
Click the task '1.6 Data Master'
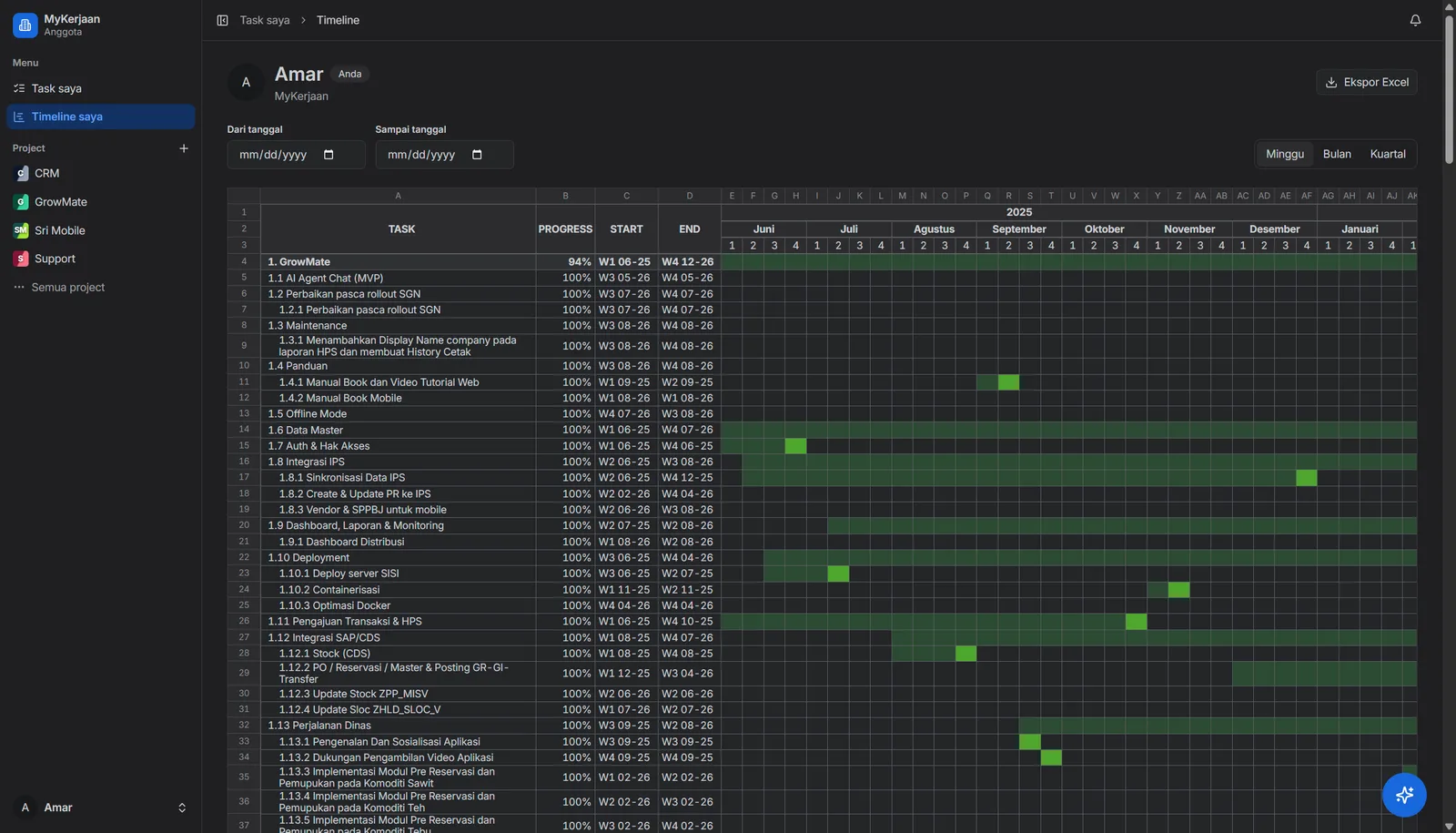coord(306,431)
